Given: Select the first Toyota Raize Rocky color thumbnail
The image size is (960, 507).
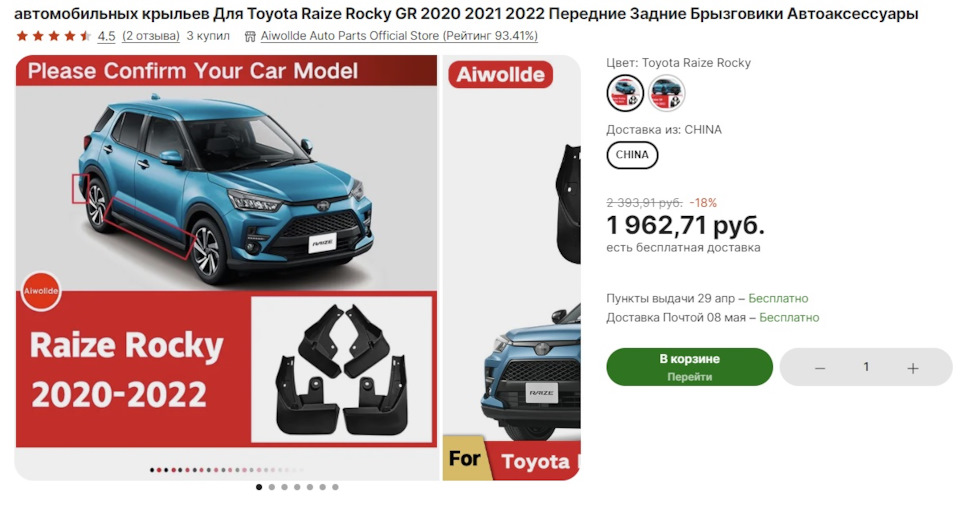Looking at the screenshot, I should pyautogui.click(x=624, y=93).
